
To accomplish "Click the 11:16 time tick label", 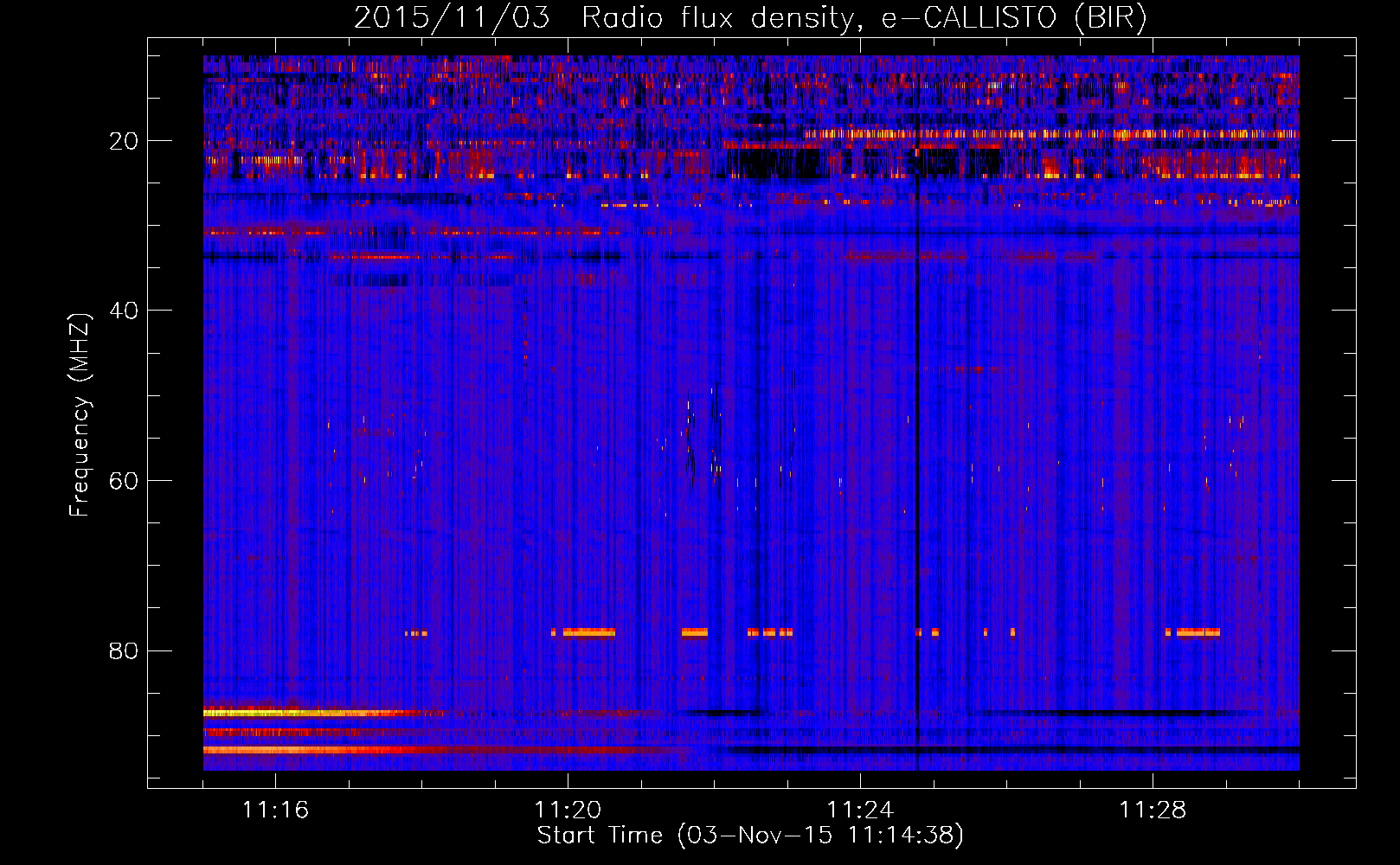I will click(x=276, y=811).
